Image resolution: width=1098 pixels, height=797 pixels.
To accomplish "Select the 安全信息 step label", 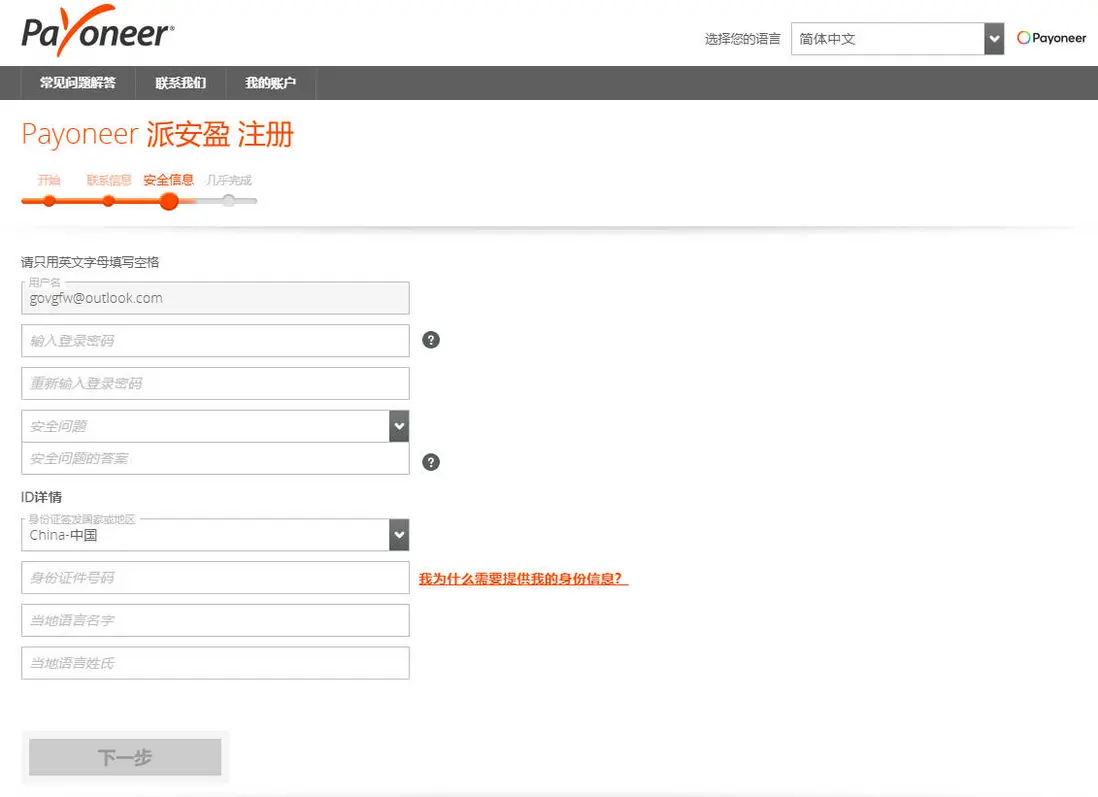I will pos(168,180).
